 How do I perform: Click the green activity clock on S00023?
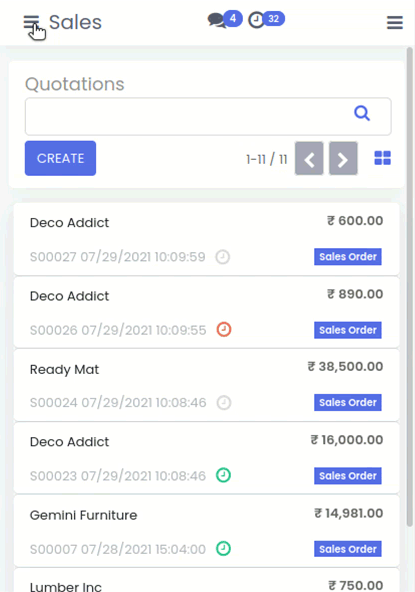pyautogui.click(x=224, y=475)
